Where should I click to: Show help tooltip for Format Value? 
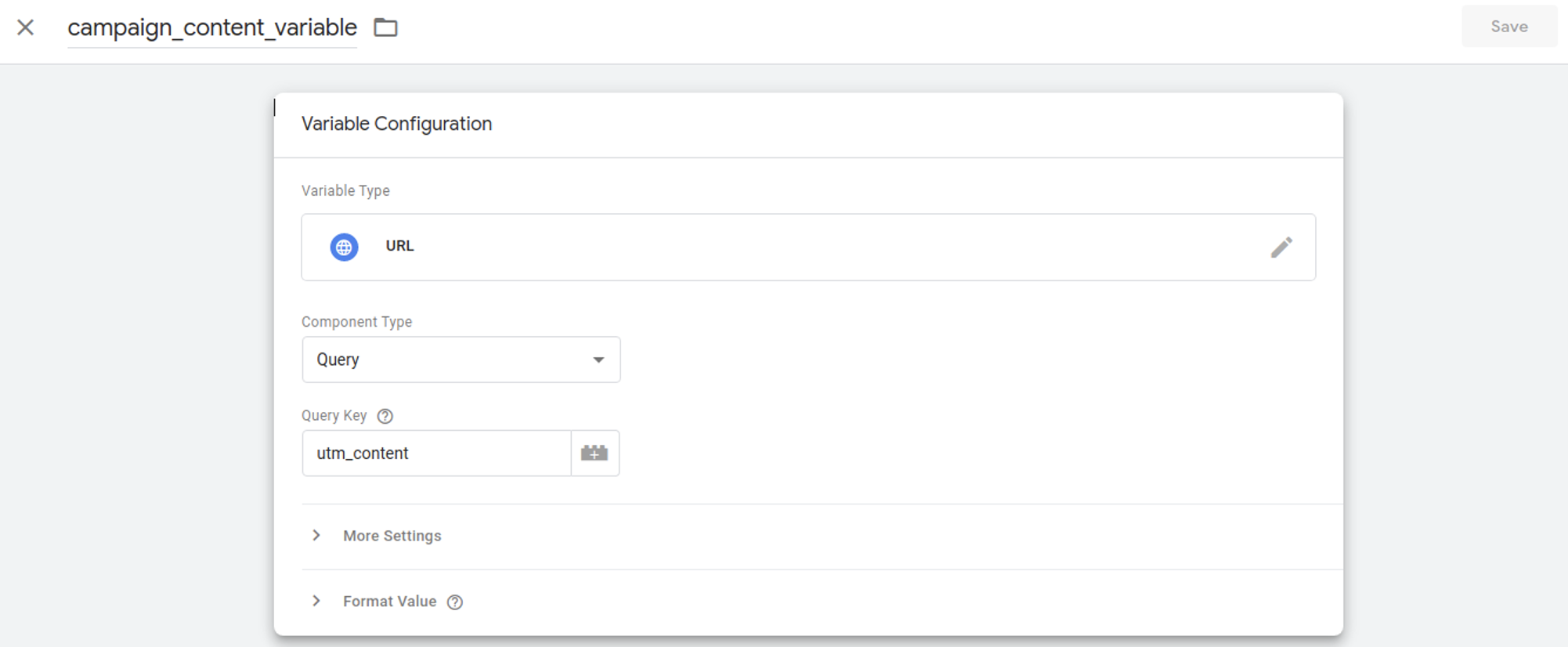pyautogui.click(x=455, y=602)
